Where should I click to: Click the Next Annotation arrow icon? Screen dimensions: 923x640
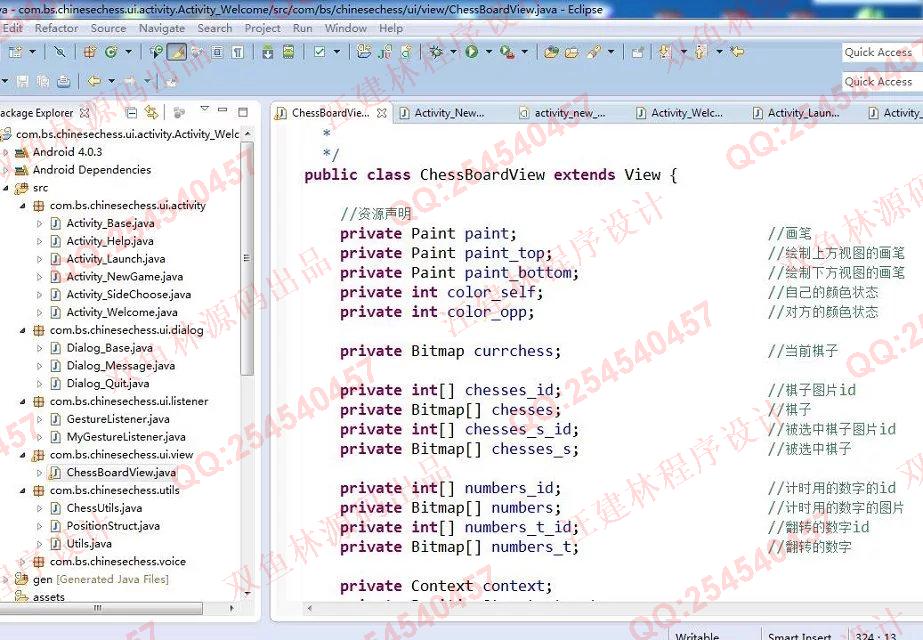point(666,52)
